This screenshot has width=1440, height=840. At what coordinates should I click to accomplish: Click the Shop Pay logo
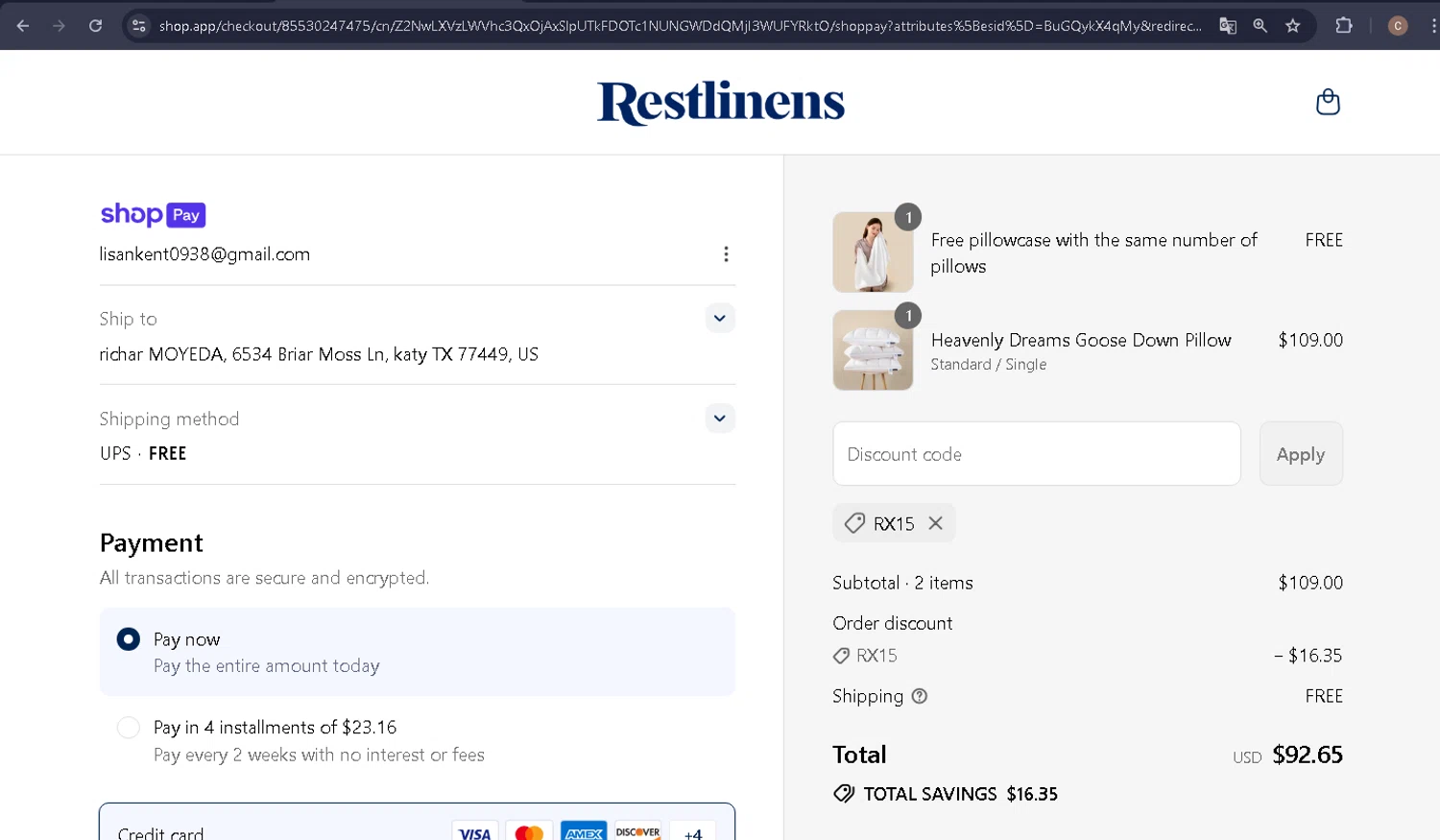pos(154,214)
